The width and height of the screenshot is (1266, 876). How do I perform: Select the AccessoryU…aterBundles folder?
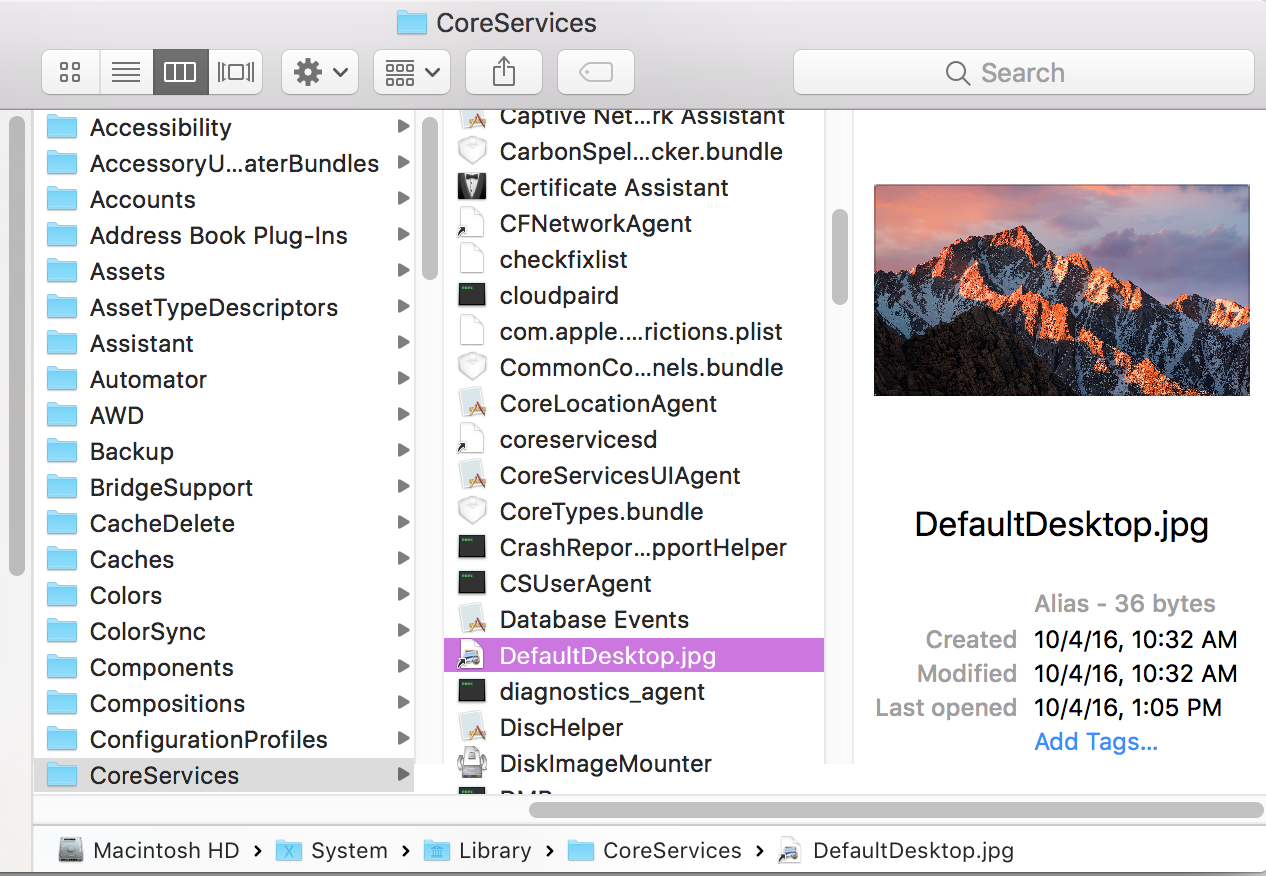(225, 163)
